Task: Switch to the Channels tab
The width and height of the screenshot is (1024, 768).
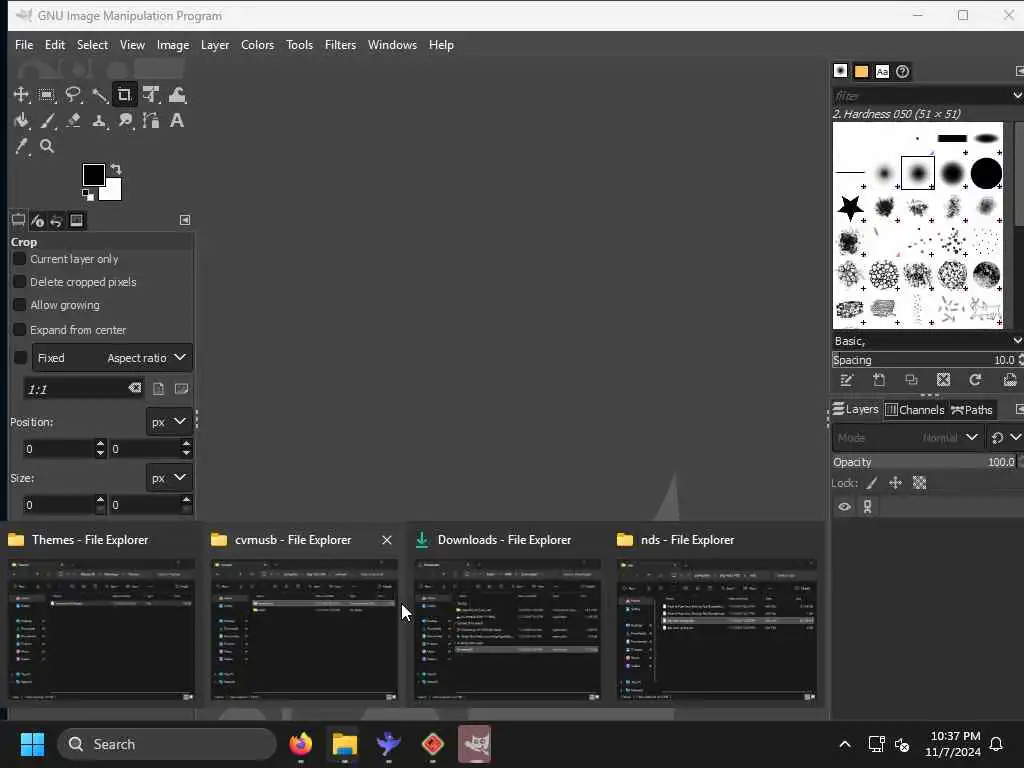Action: pos(914,410)
